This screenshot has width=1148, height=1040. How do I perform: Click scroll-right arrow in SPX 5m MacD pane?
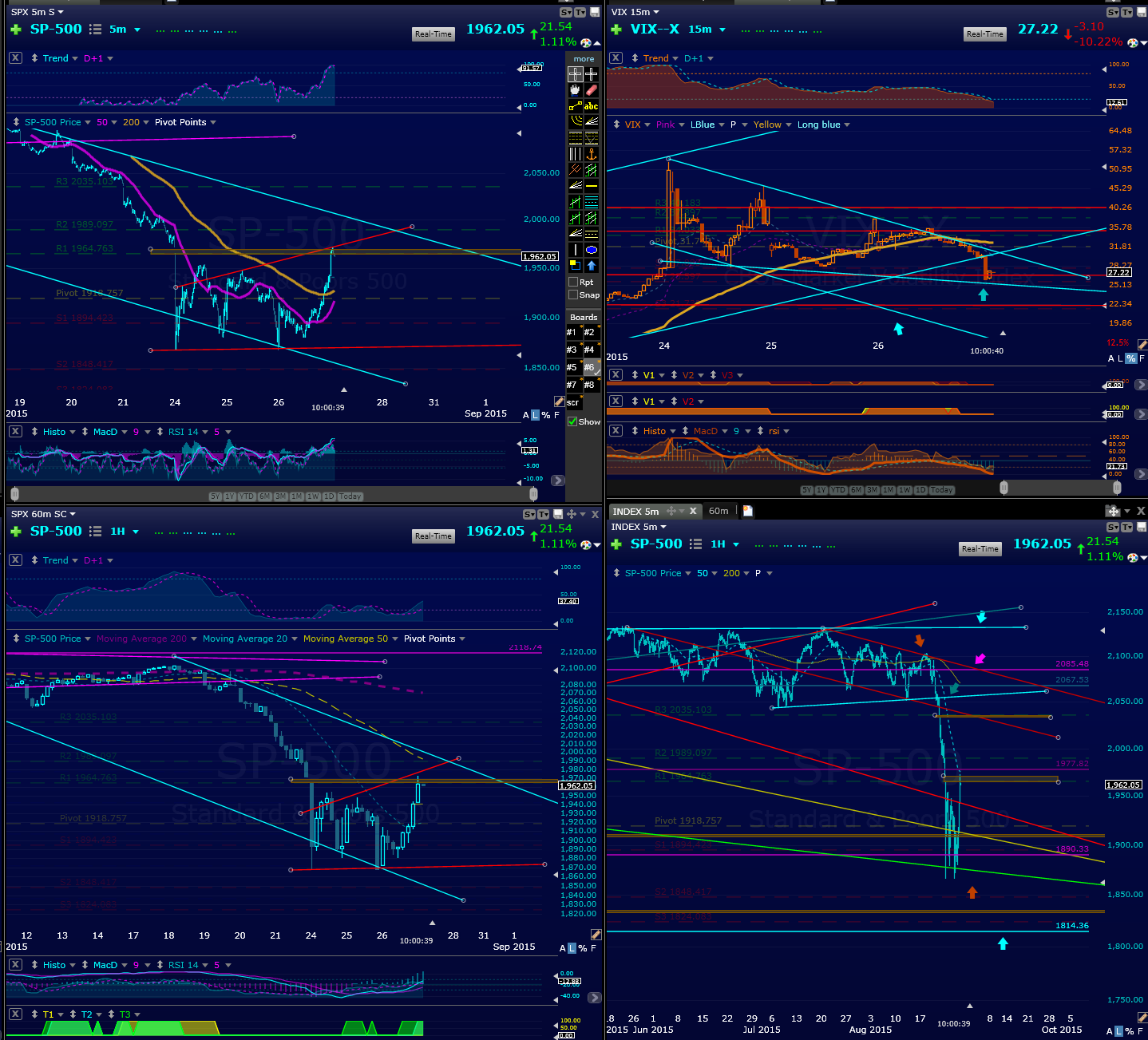tap(558, 480)
